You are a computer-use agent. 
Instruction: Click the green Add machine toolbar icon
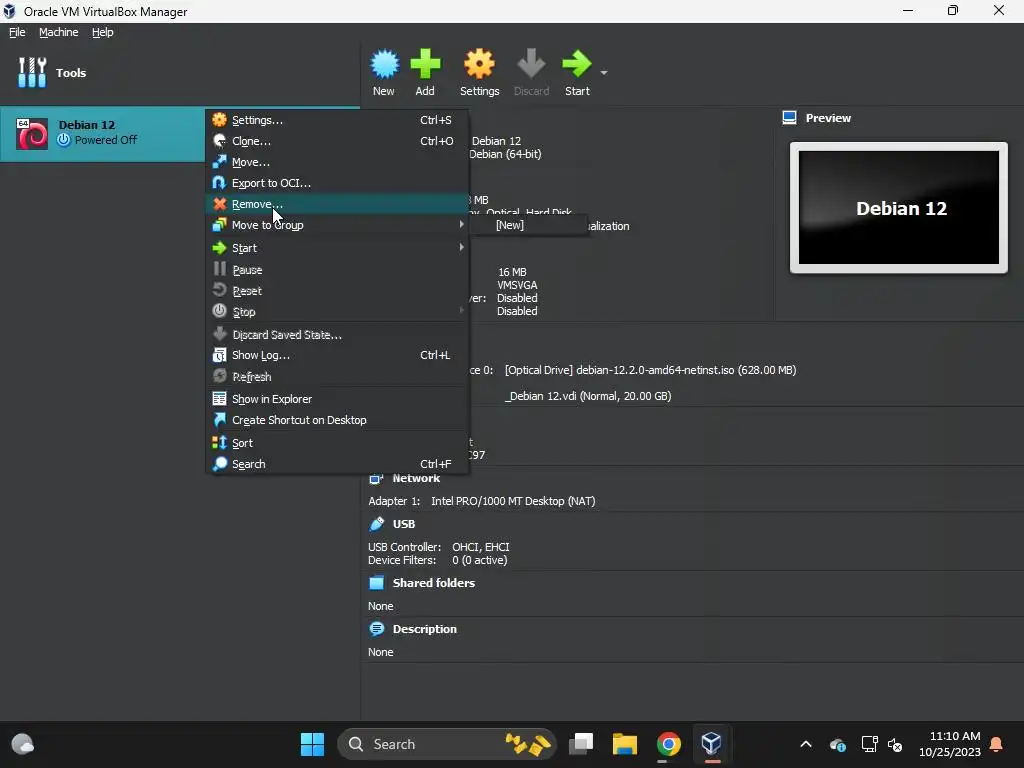[425, 64]
